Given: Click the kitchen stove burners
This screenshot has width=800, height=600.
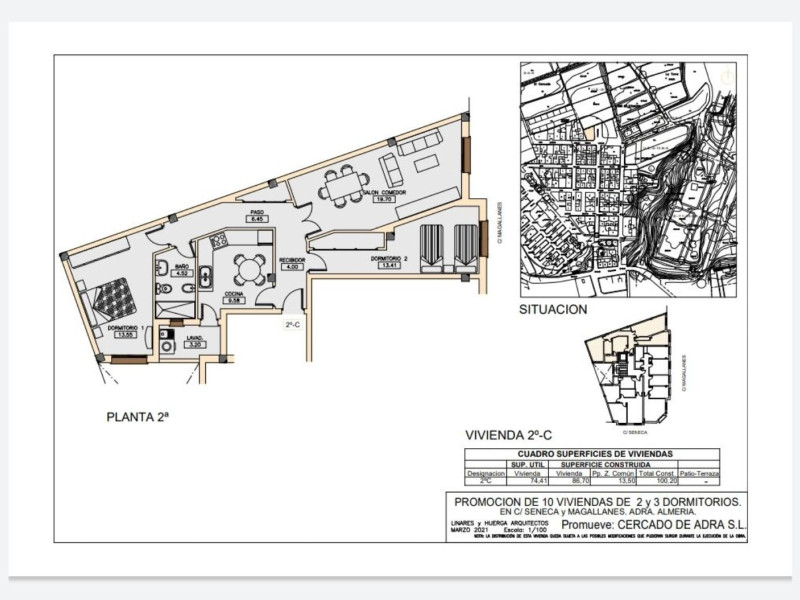Looking at the screenshot, I should click(x=217, y=242).
